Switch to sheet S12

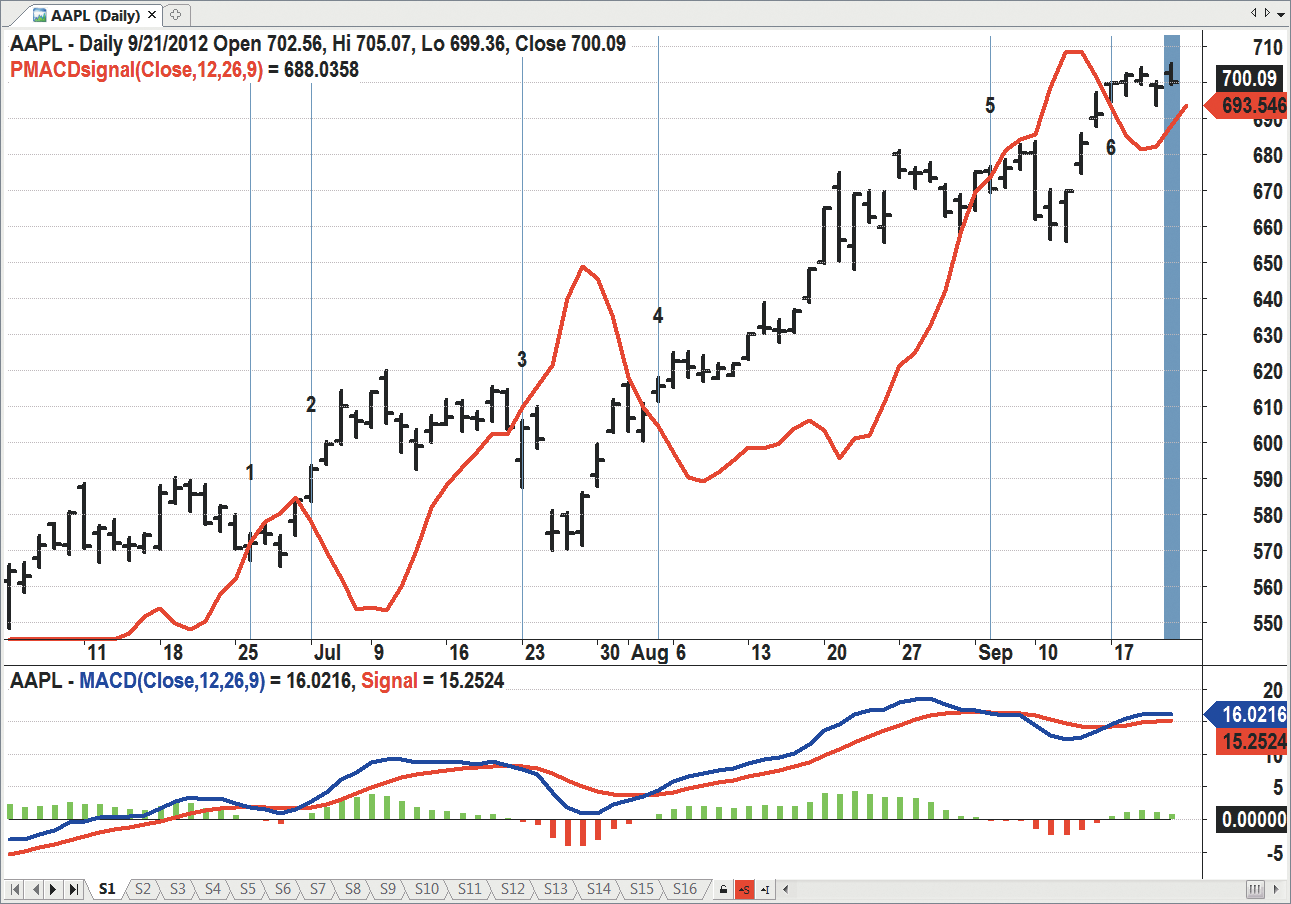coord(513,888)
